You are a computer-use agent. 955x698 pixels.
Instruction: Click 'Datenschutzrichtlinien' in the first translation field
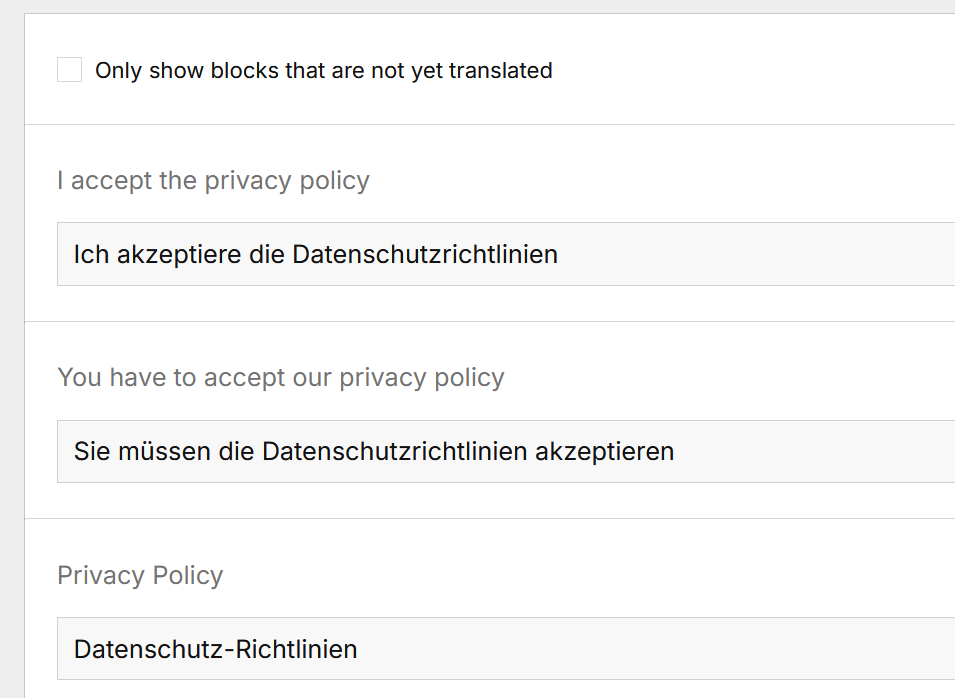point(425,255)
